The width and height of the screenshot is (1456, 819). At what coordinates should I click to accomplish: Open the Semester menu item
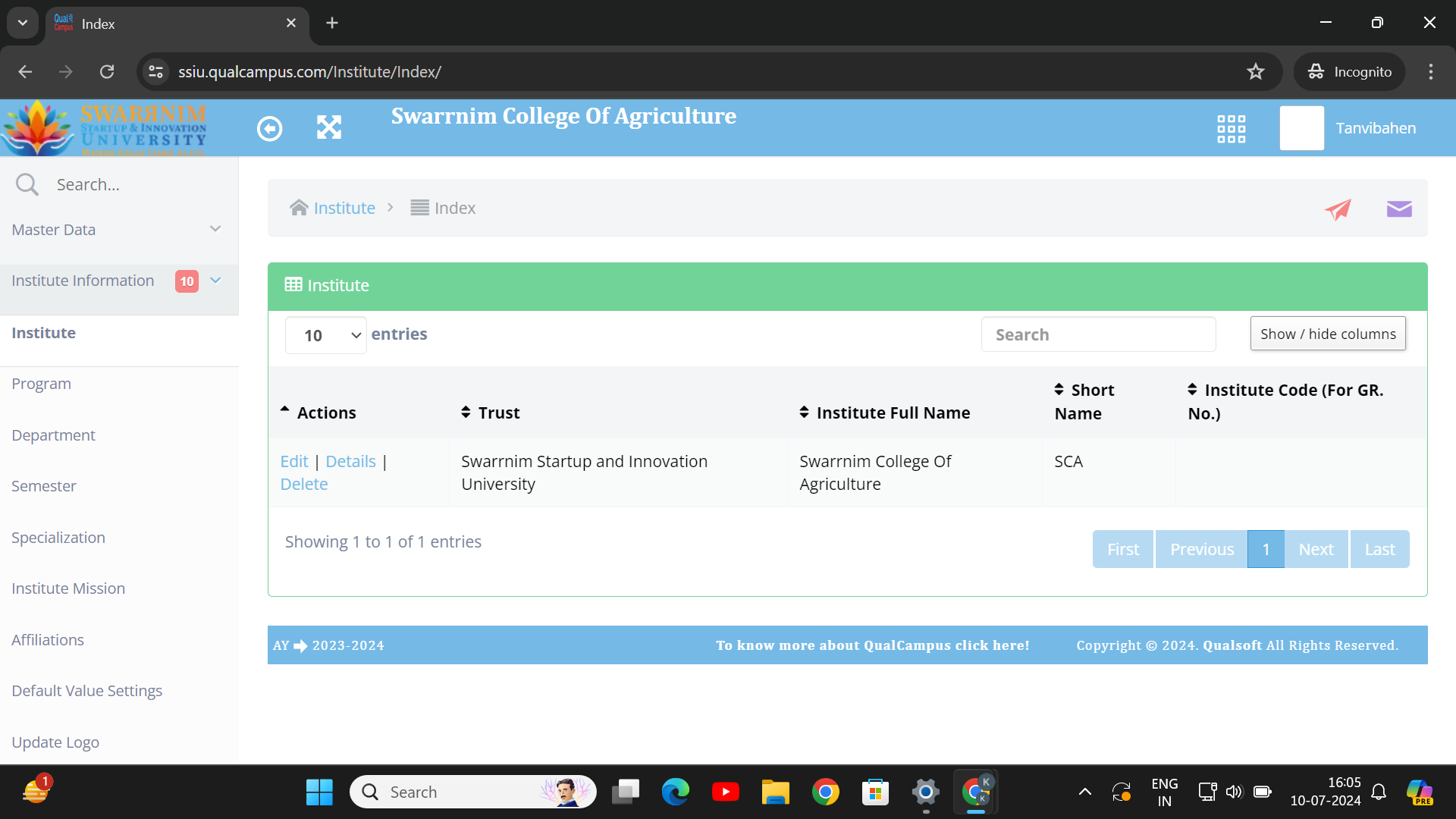pos(44,486)
